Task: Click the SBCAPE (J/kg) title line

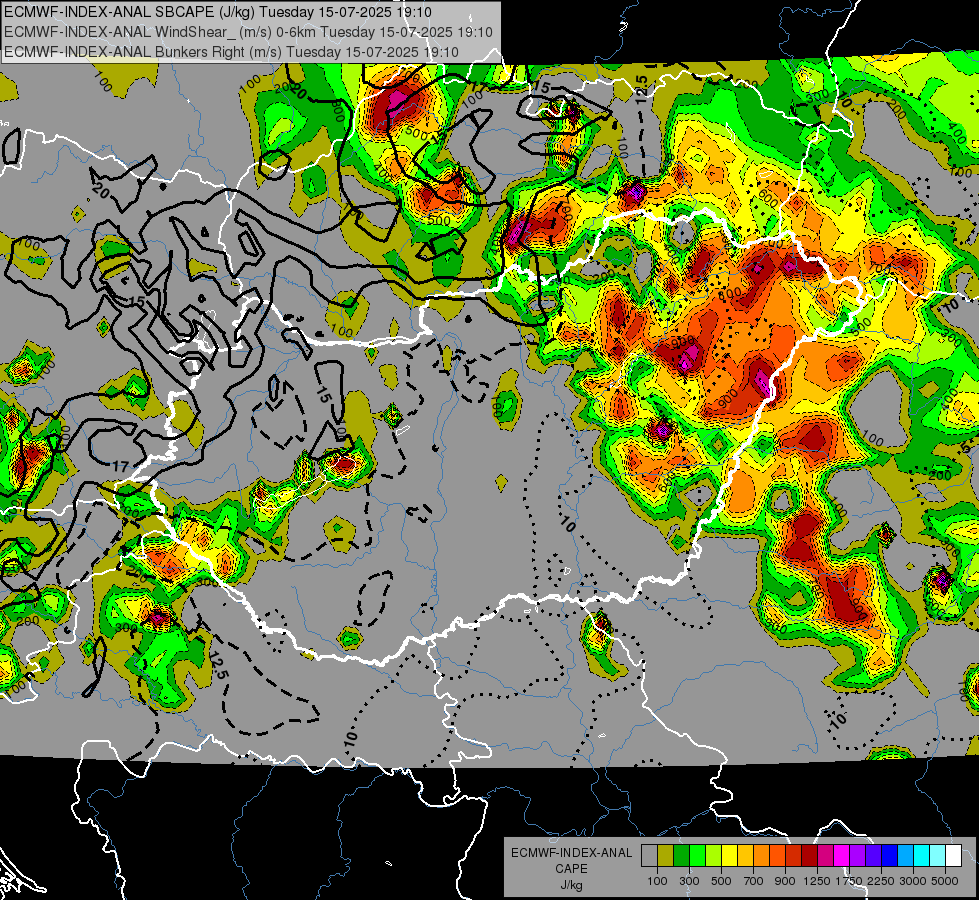Action: pyautogui.click(x=217, y=12)
